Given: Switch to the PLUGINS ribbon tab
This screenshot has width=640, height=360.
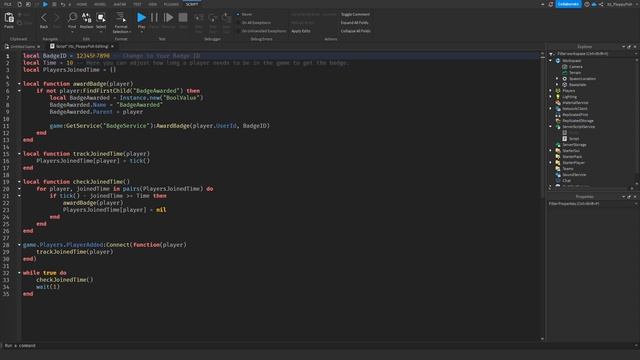Looking at the screenshot, I should [x=171, y=4].
